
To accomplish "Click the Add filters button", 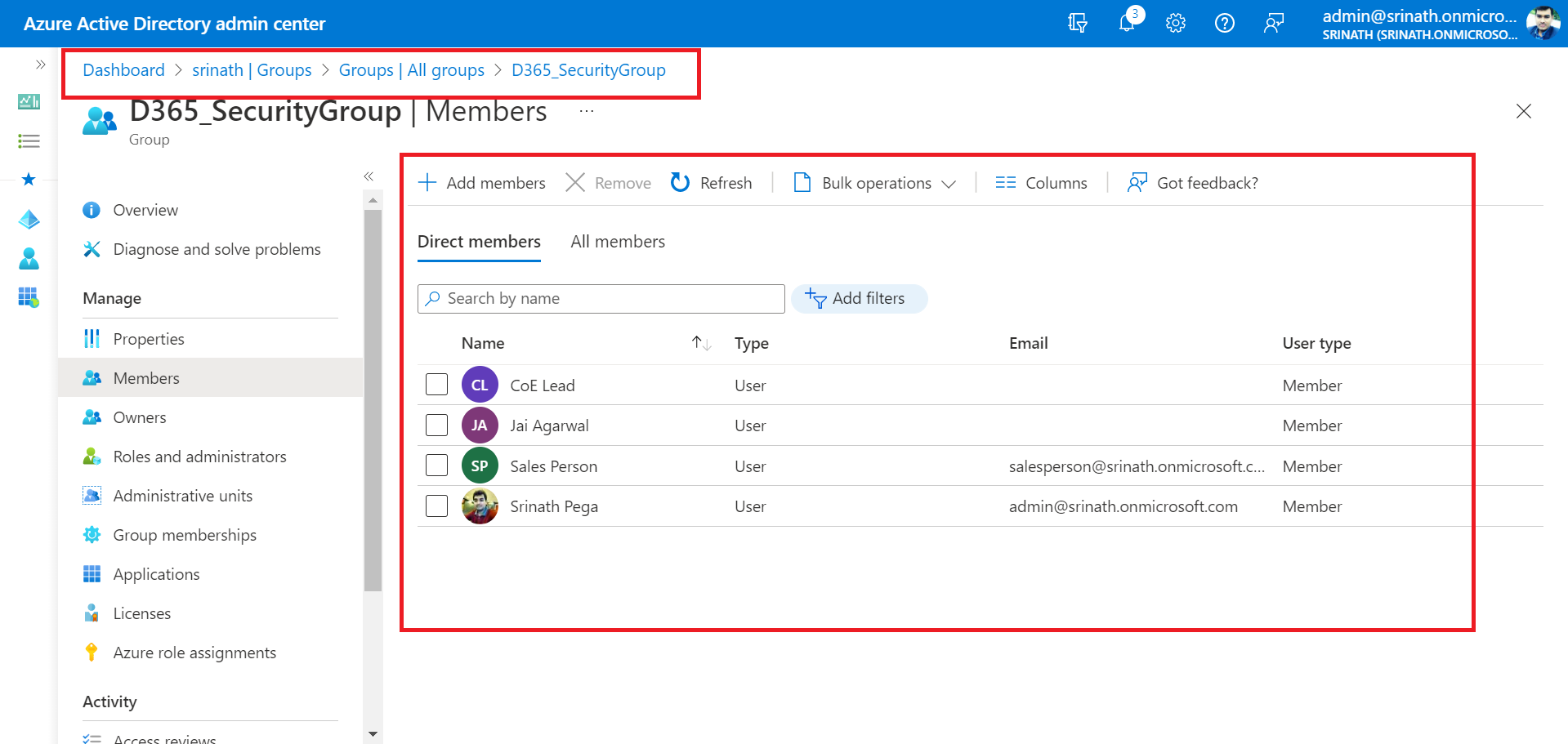I will coord(859,299).
